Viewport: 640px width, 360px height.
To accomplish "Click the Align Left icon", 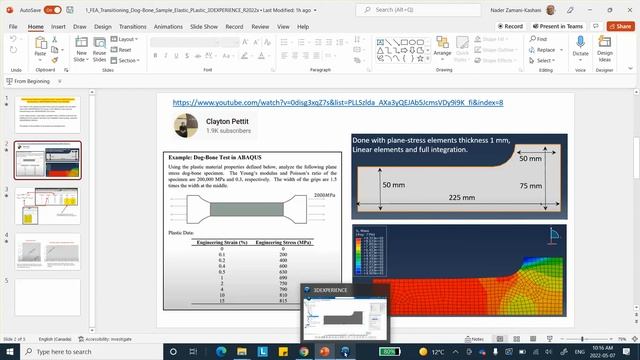I will tap(284, 56).
